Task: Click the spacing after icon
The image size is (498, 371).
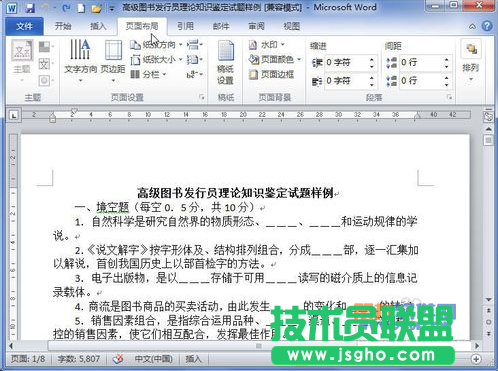Action: tap(392, 81)
